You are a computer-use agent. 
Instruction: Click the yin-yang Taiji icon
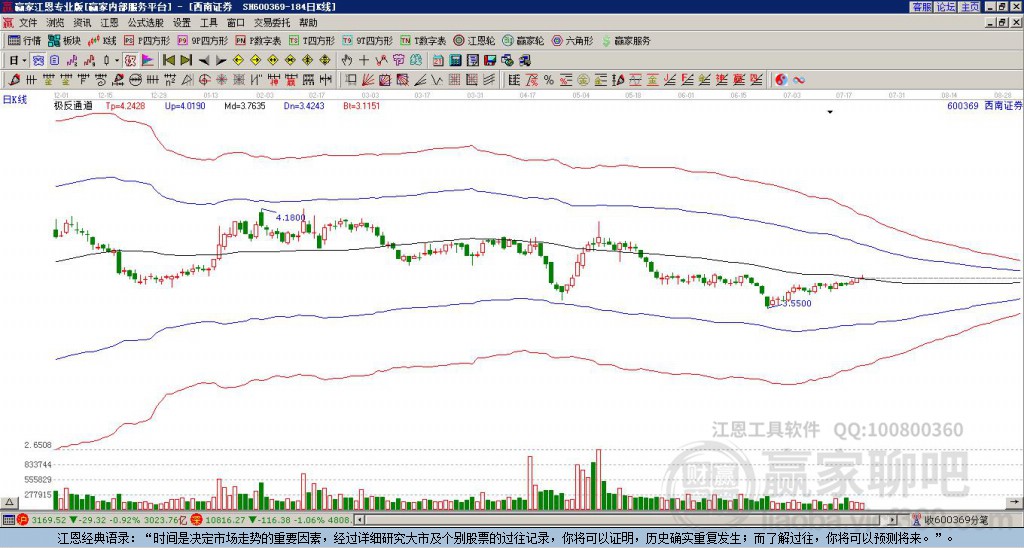[x=781, y=80]
